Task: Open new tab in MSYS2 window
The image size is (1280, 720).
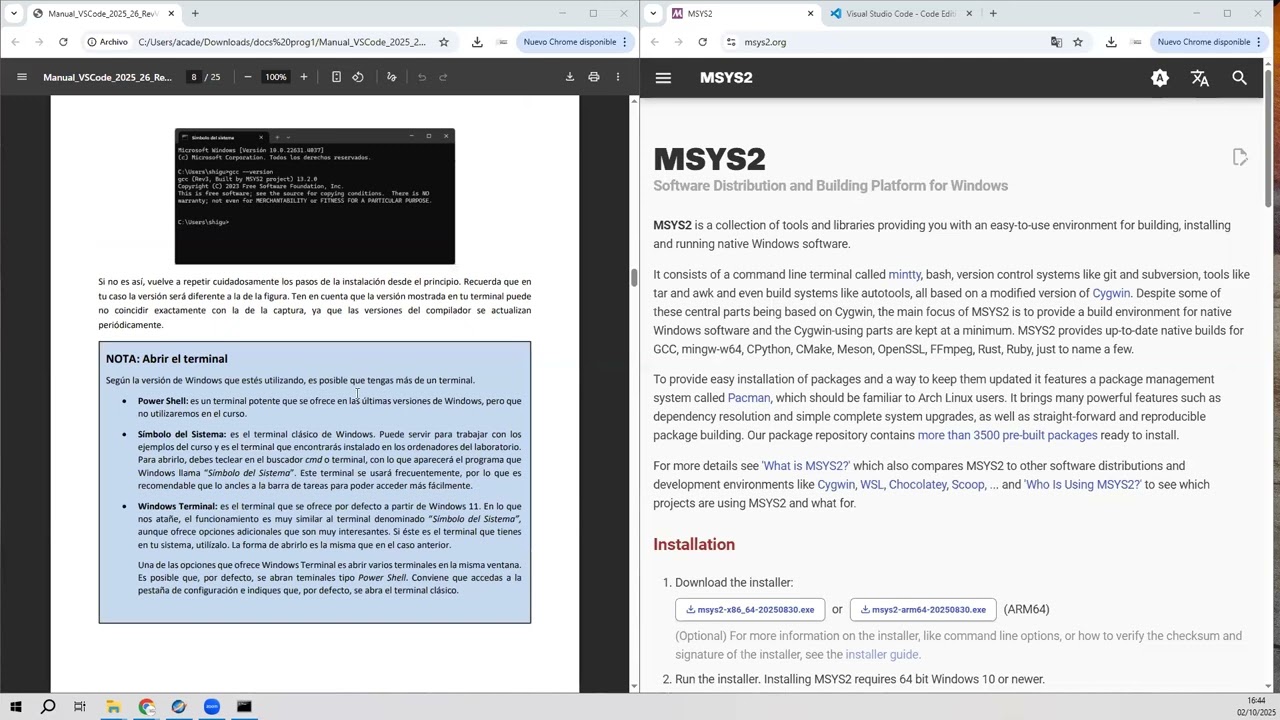Action: 993,13
